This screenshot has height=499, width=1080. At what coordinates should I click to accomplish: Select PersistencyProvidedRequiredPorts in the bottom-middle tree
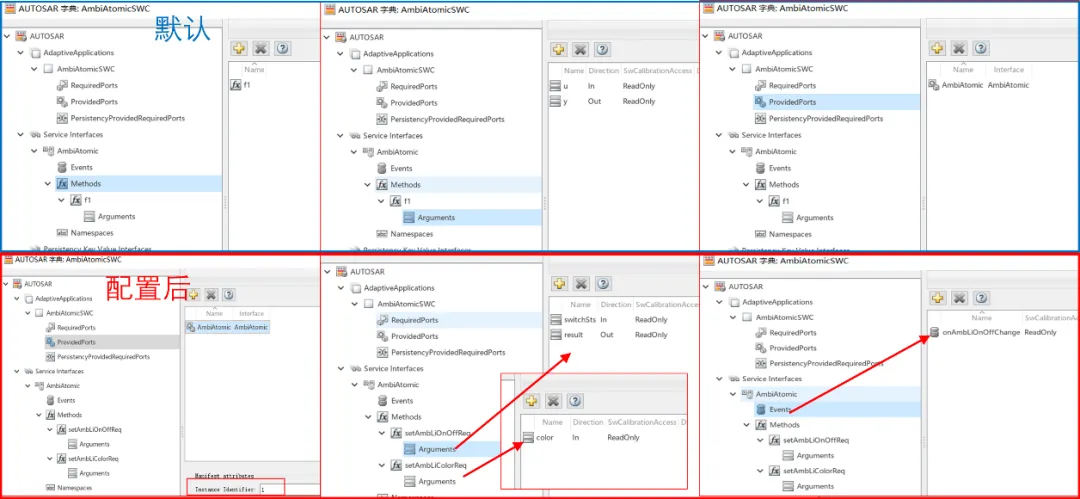click(448, 352)
